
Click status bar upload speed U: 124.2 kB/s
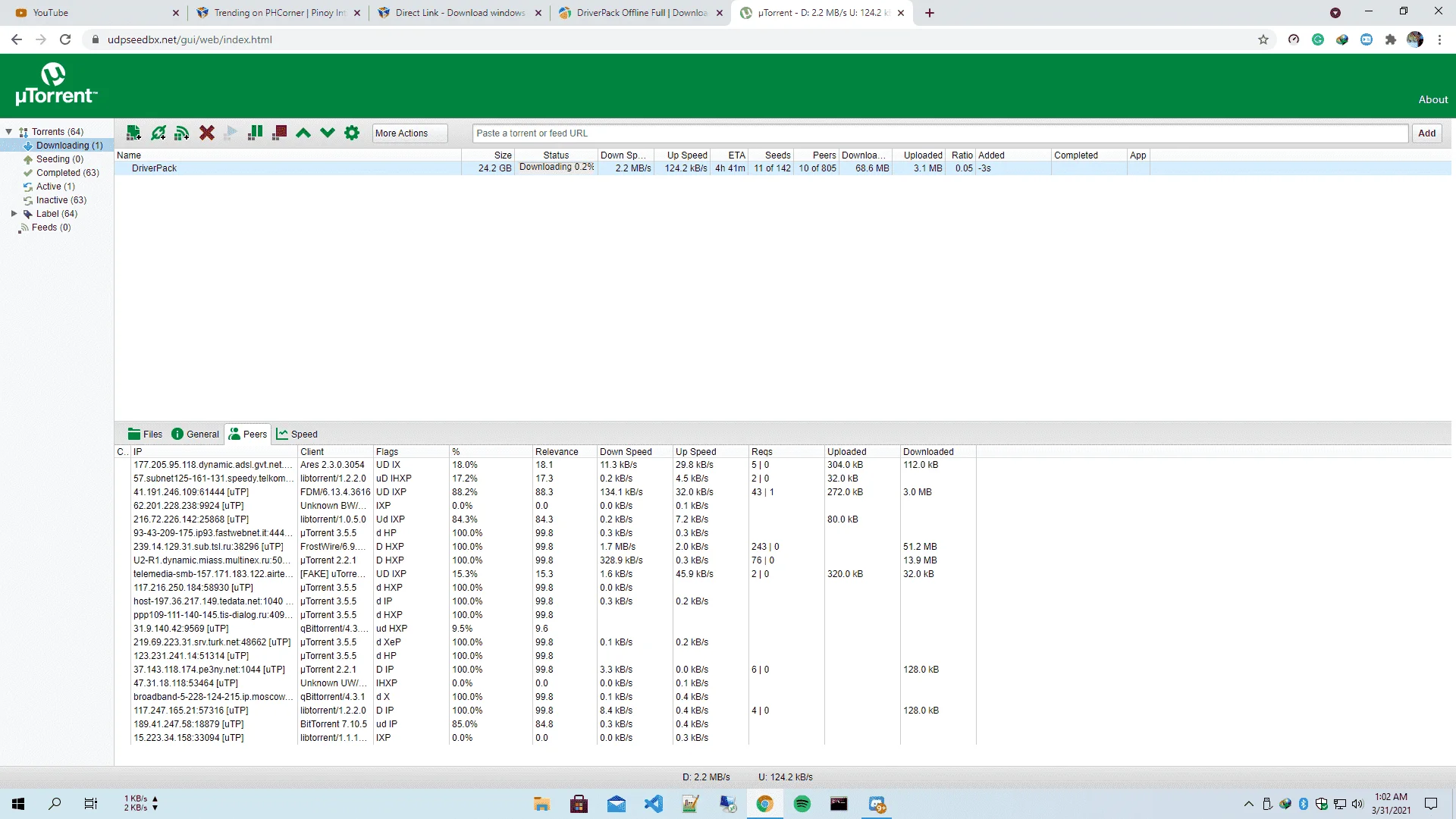785,777
